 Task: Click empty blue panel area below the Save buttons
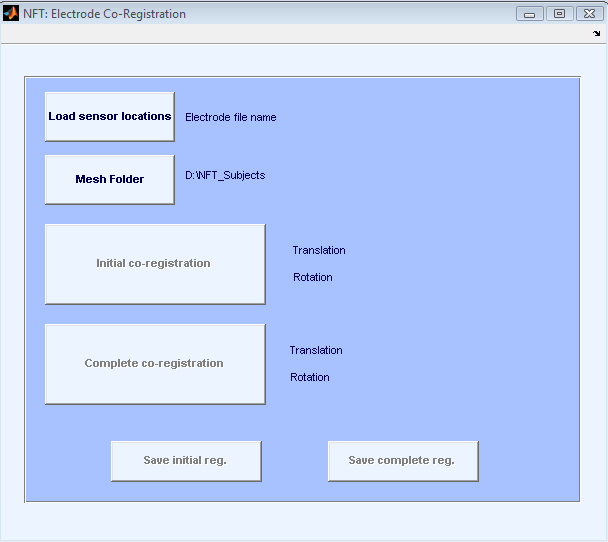point(300,492)
